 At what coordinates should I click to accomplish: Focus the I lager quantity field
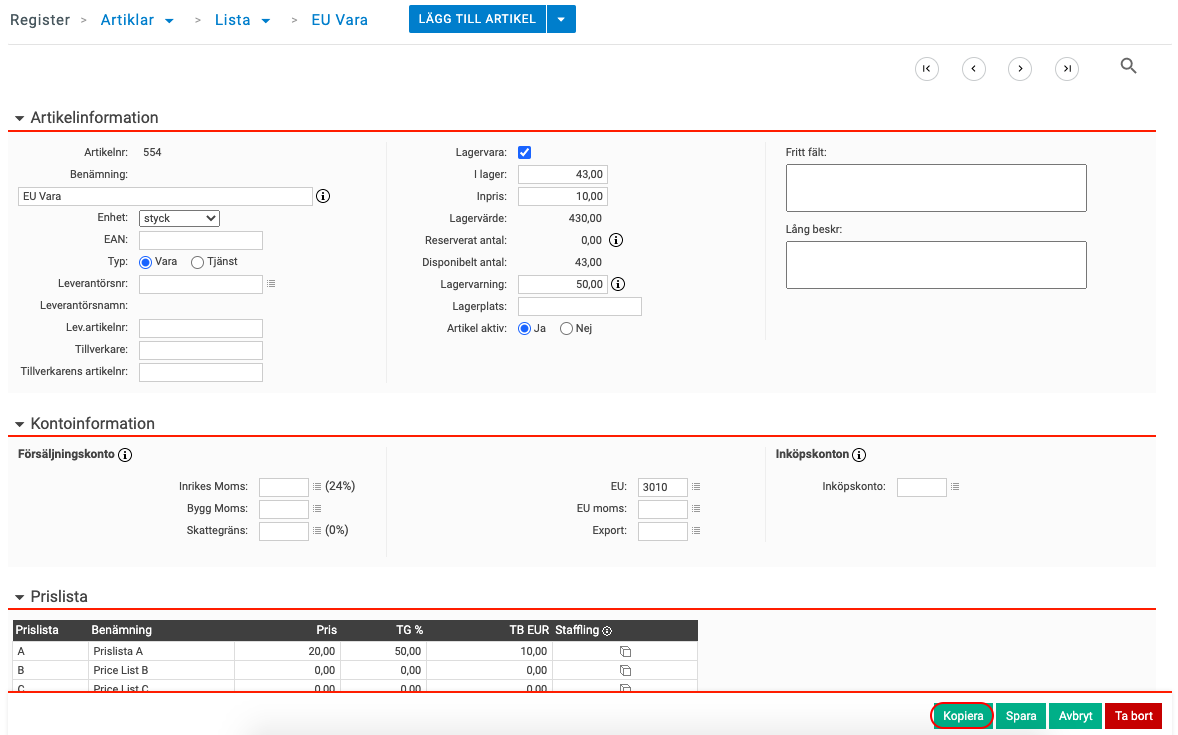click(563, 174)
